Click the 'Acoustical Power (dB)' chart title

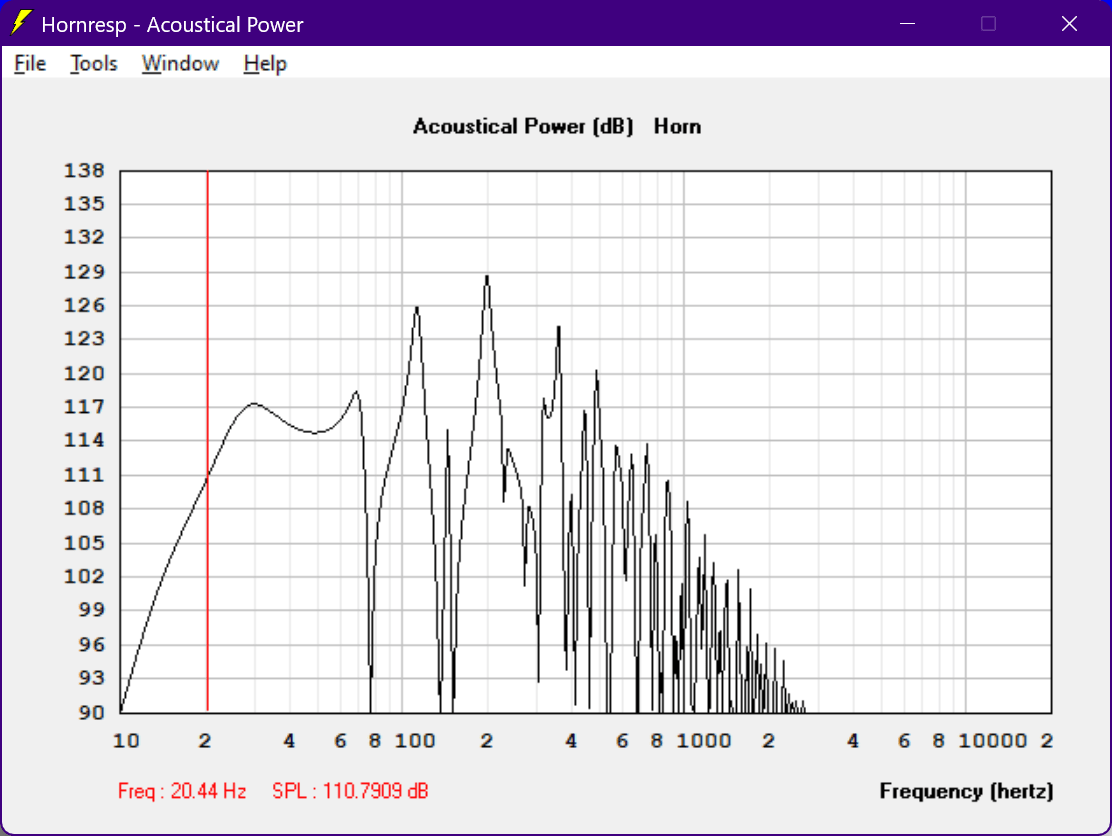[523, 126]
